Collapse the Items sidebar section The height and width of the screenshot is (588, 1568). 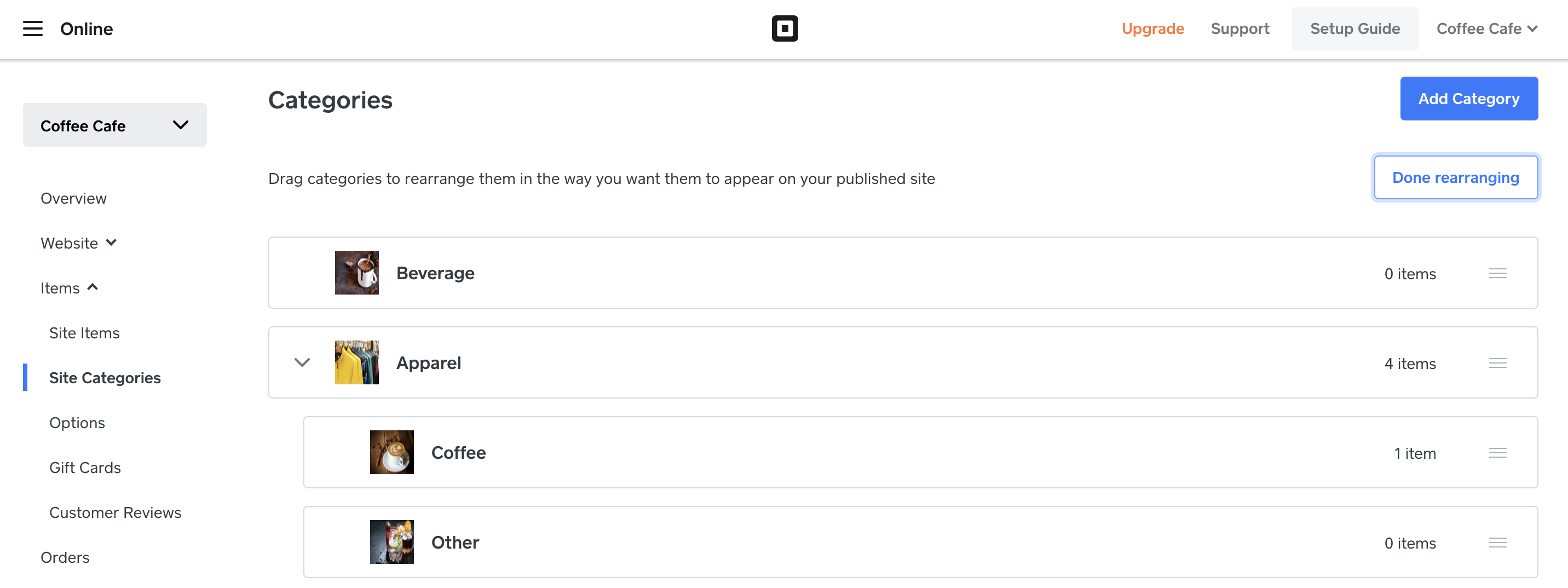69,288
